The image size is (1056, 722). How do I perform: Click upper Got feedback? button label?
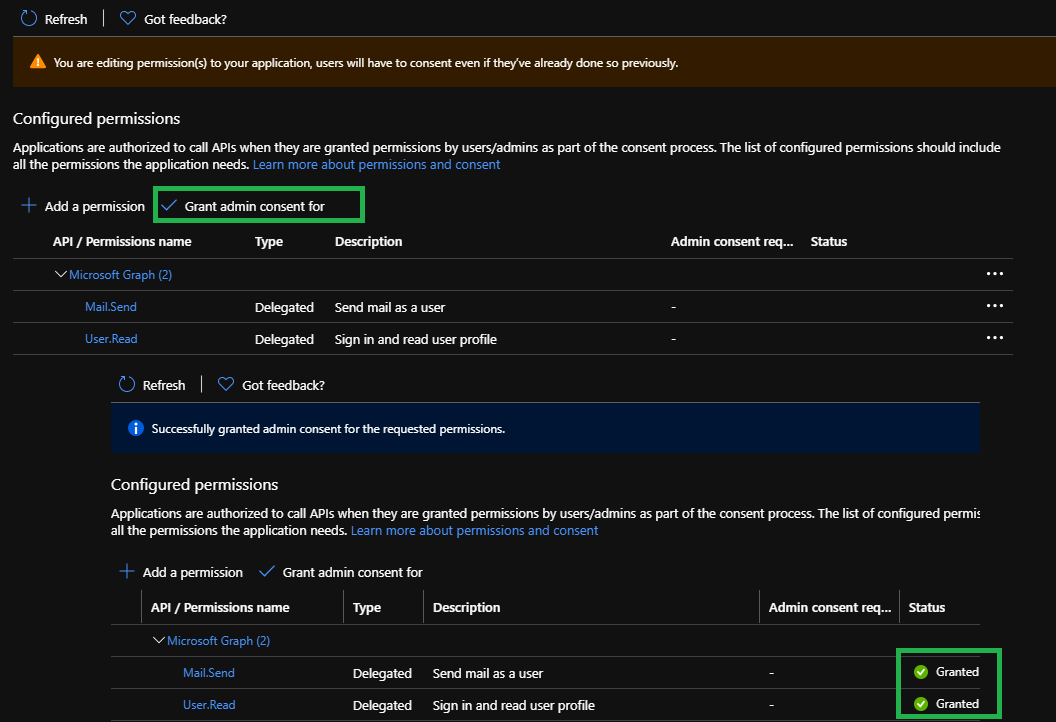point(185,20)
